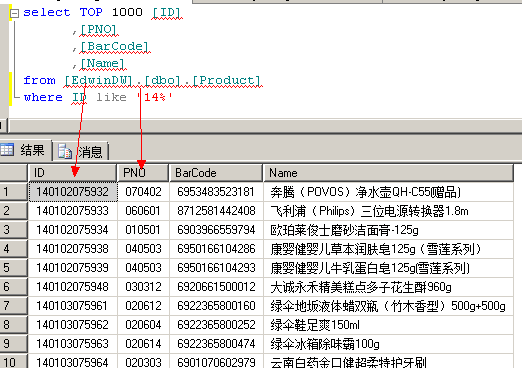The width and height of the screenshot is (522, 368).
Task: Click ID cell 140102075933
Action: 73,211
